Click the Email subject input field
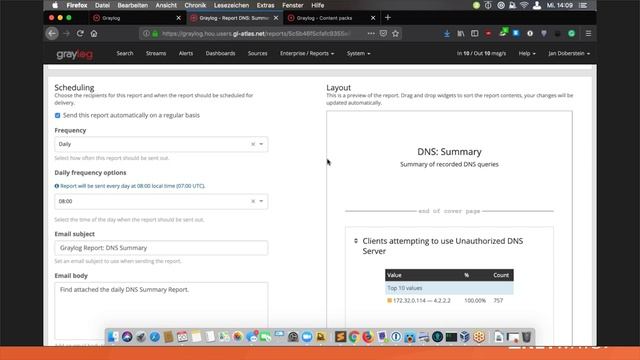Image resolution: width=640 pixels, height=360 pixels. 161,248
